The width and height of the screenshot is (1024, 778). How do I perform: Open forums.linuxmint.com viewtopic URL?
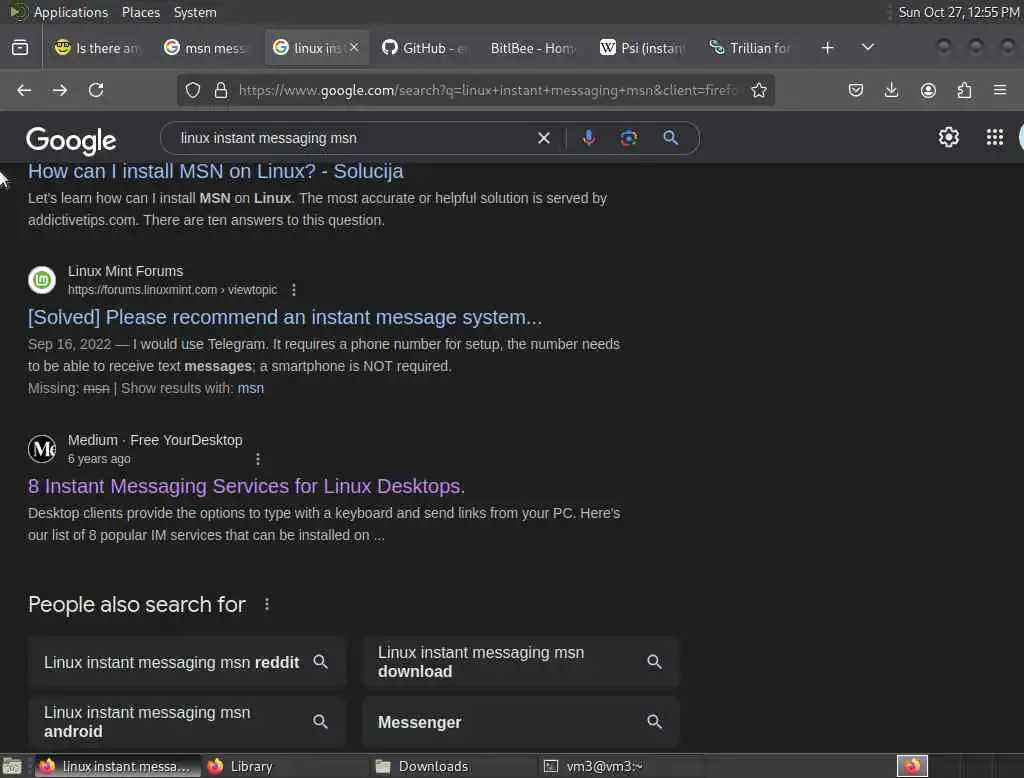tap(172, 289)
